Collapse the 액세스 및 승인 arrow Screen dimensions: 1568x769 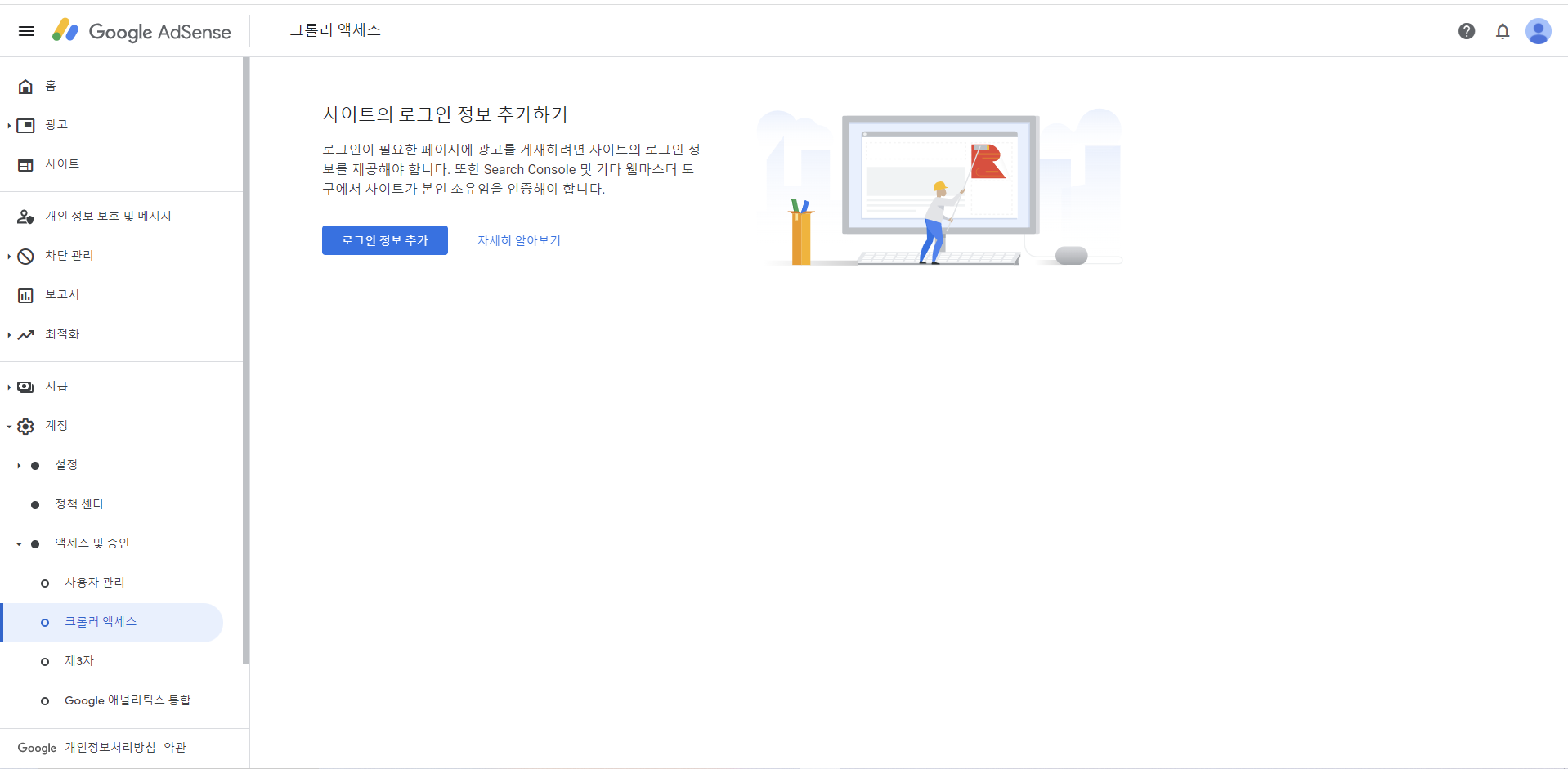[x=19, y=543]
